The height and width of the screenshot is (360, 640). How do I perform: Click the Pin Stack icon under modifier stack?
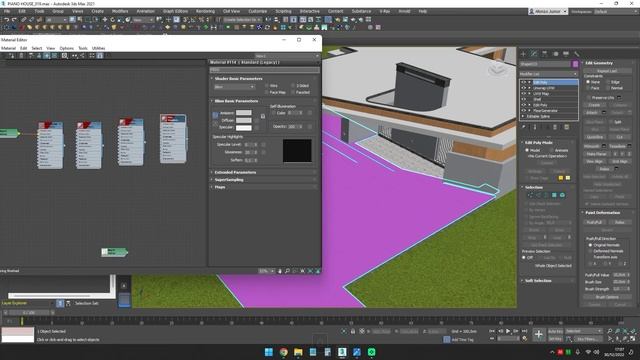524,127
